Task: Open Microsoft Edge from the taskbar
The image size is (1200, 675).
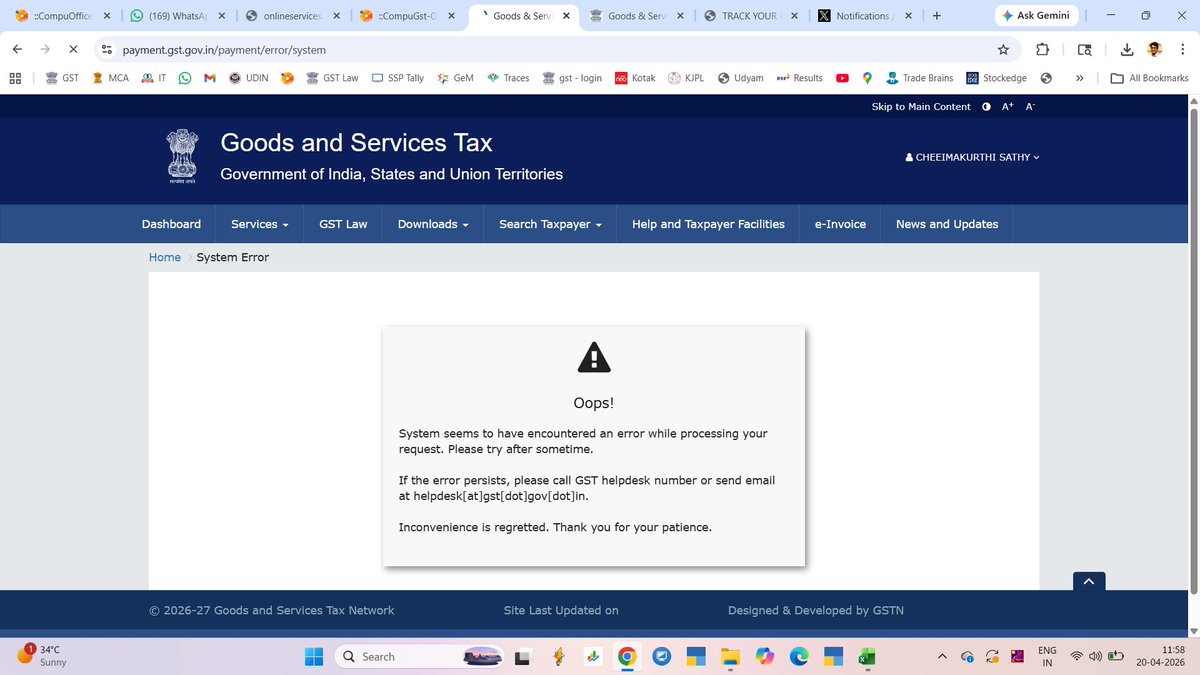Action: 799,657
